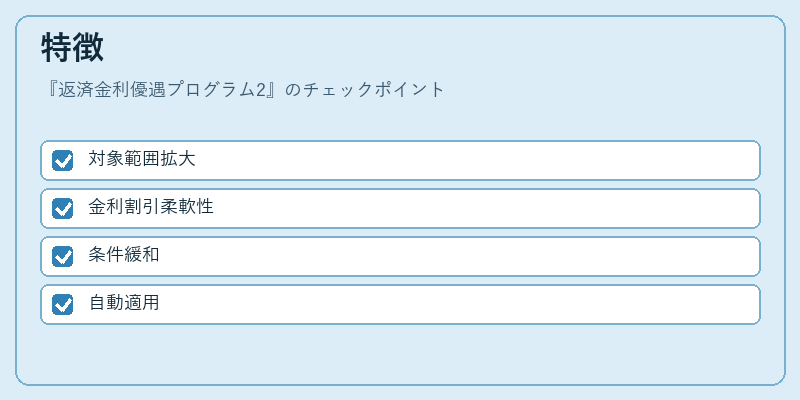This screenshot has height=400, width=800.
Task: Click the 自動適用 label text
Action: point(123,303)
